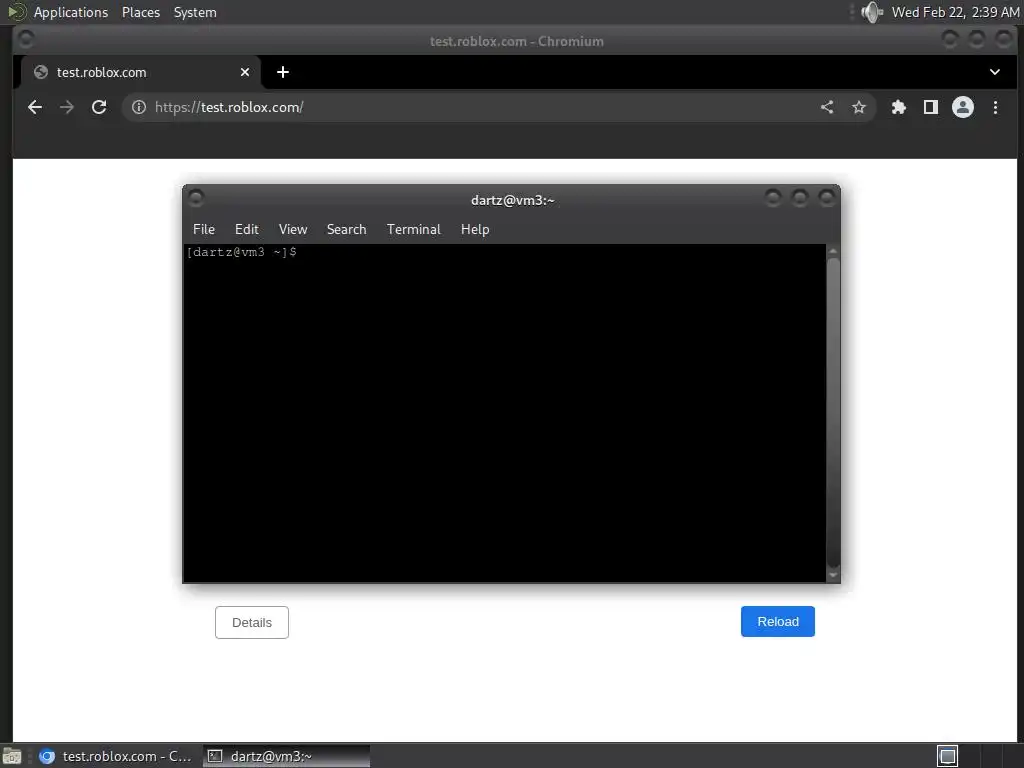The width and height of the screenshot is (1024, 768).
Task: View site information icon in address bar
Action: click(138, 107)
